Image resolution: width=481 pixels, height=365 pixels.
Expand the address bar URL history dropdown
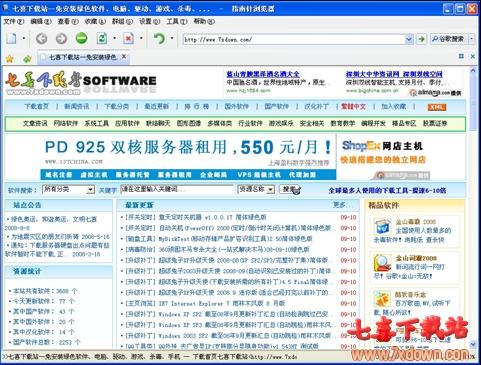(409, 39)
